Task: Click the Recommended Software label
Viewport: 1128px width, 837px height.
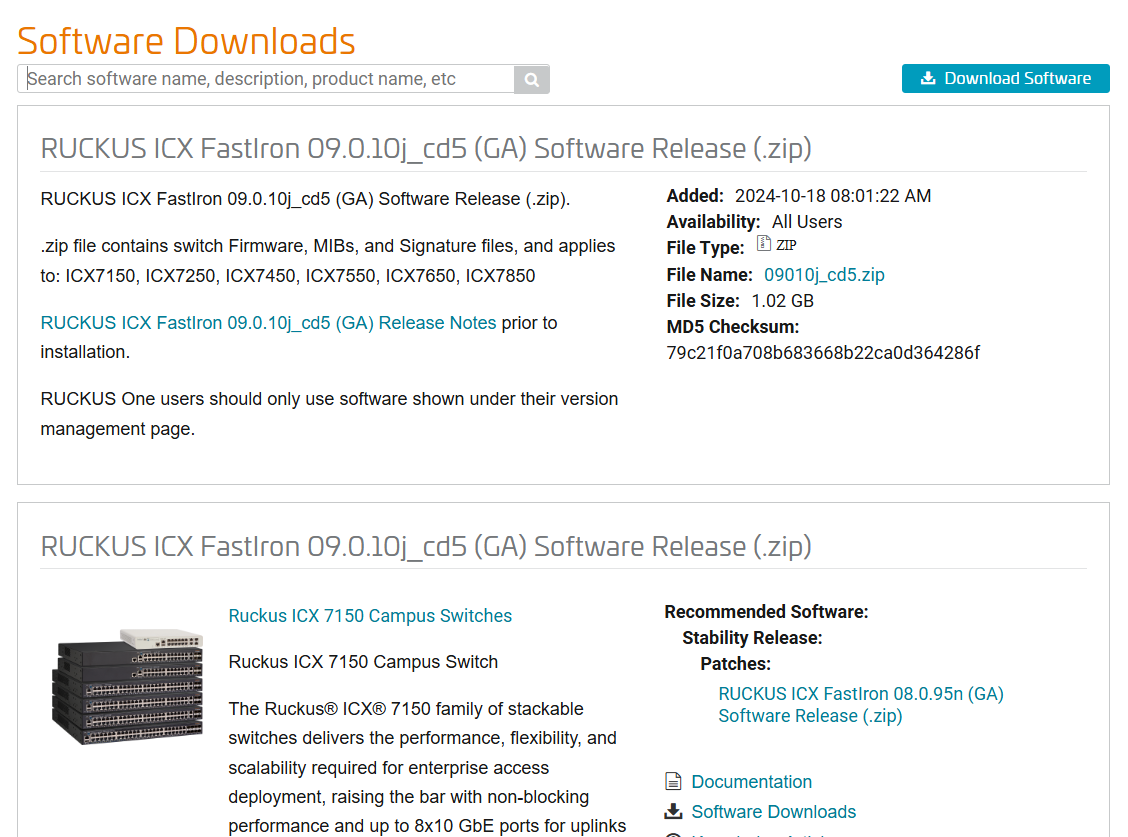Action: pos(766,612)
